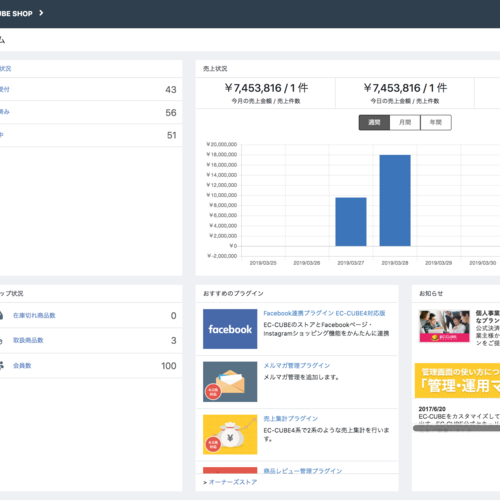Open the 在庫切れ商品数 link
The image size is (500, 500).
click(x=34, y=315)
